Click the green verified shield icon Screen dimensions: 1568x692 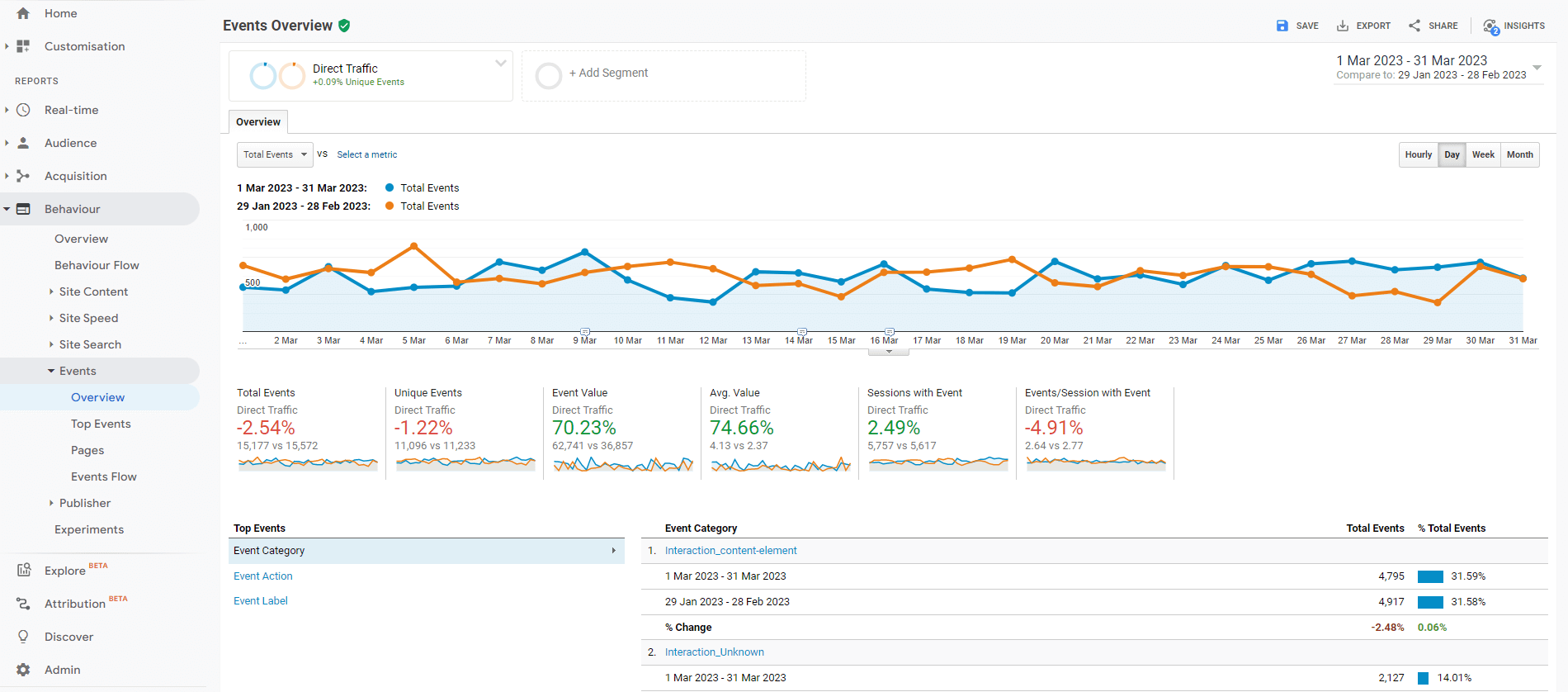(x=344, y=26)
